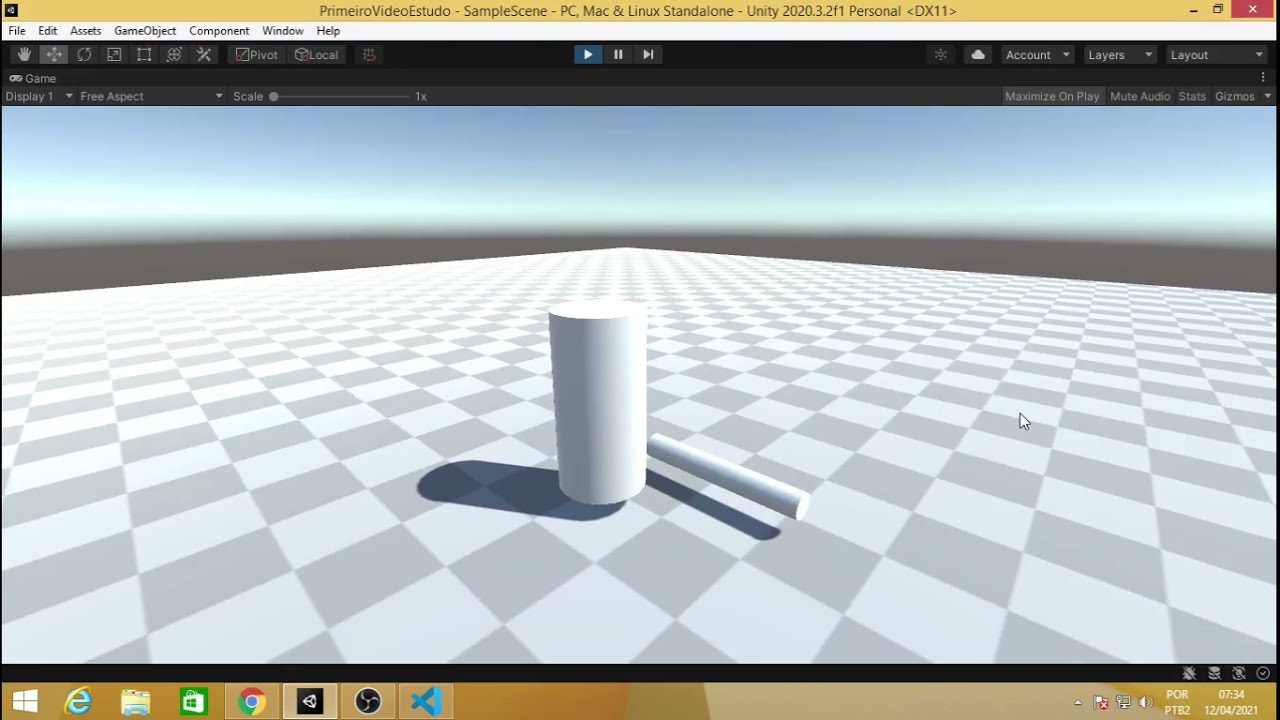
Task: Open the Layers dropdown
Action: (x=1121, y=55)
